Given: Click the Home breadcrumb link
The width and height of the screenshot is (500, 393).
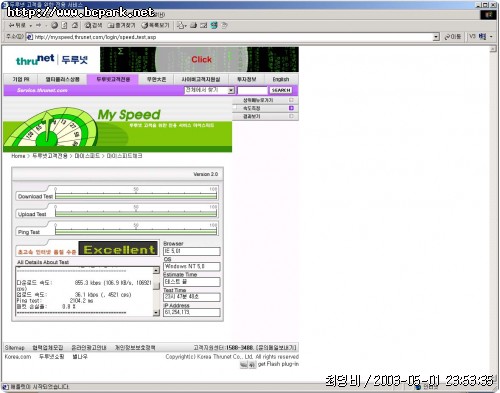Looking at the screenshot, I should tap(18, 156).
